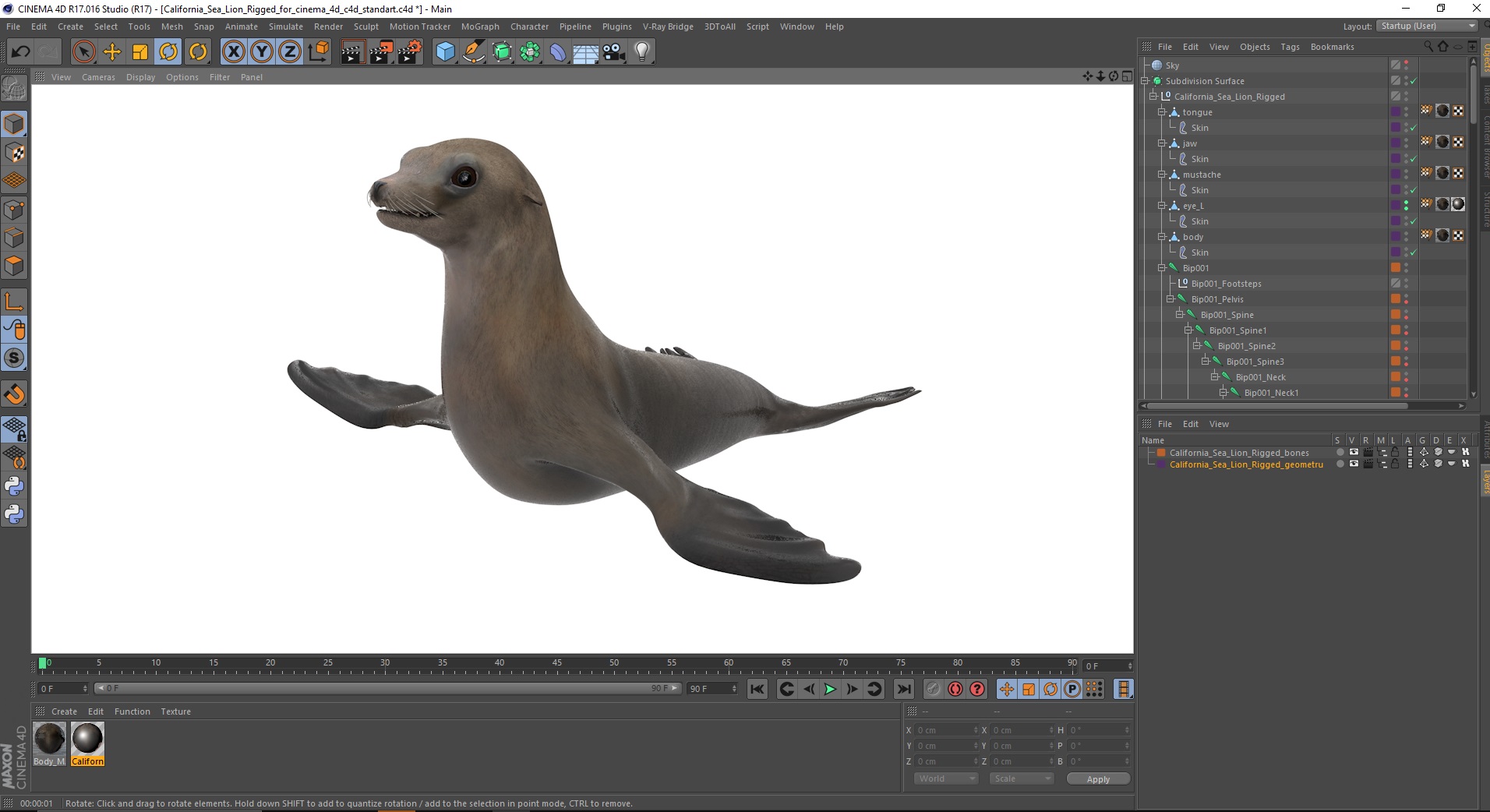Toggle autokeying record button
Viewport: 1490px width, 812px height.
coord(955,689)
